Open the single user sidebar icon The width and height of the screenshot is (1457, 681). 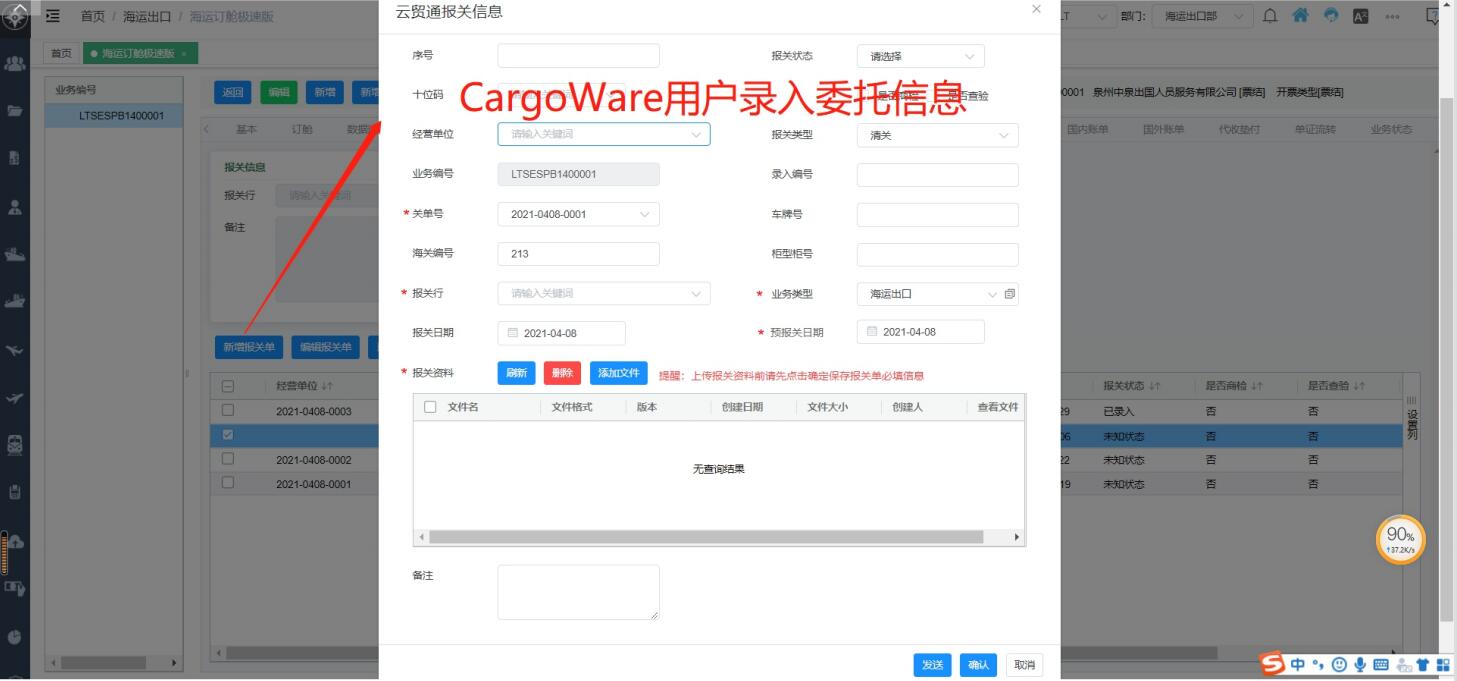pyautogui.click(x=14, y=207)
